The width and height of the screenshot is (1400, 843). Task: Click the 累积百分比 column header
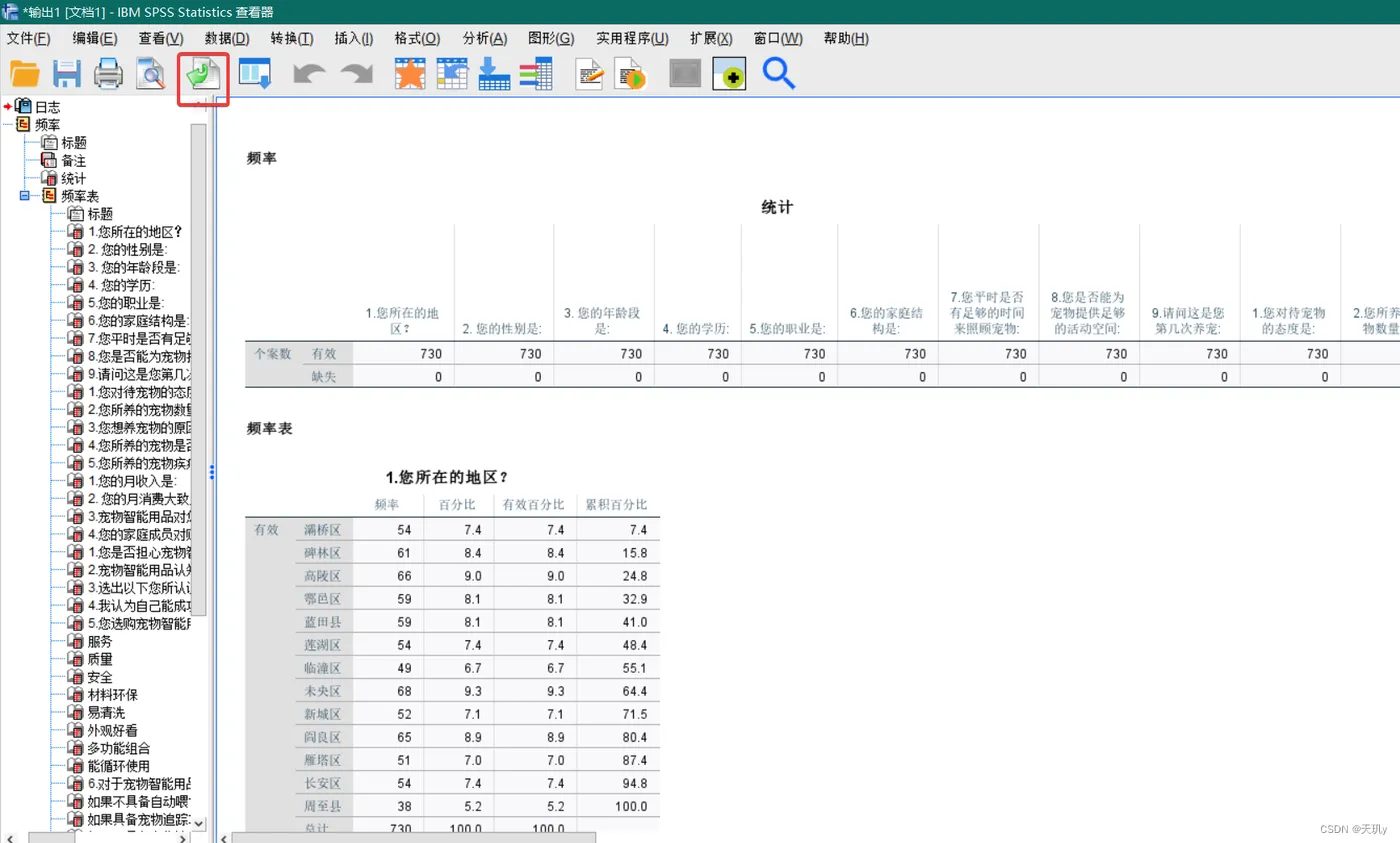(x=616, y=504)
